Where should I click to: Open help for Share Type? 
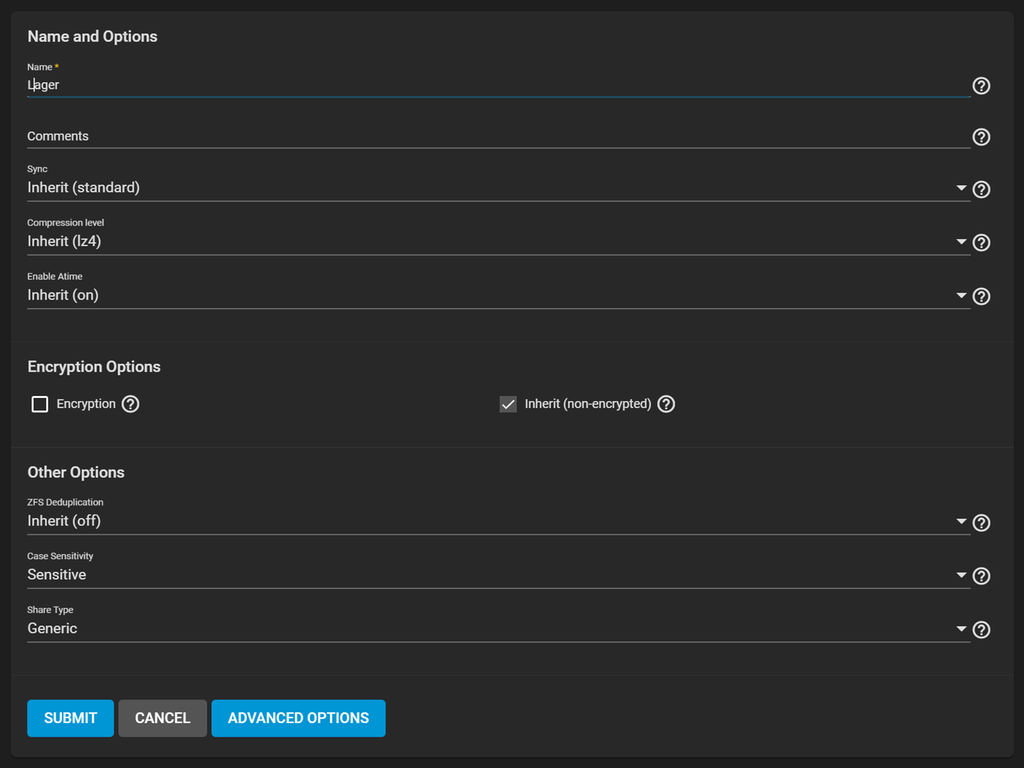click(x=981, y=629)
